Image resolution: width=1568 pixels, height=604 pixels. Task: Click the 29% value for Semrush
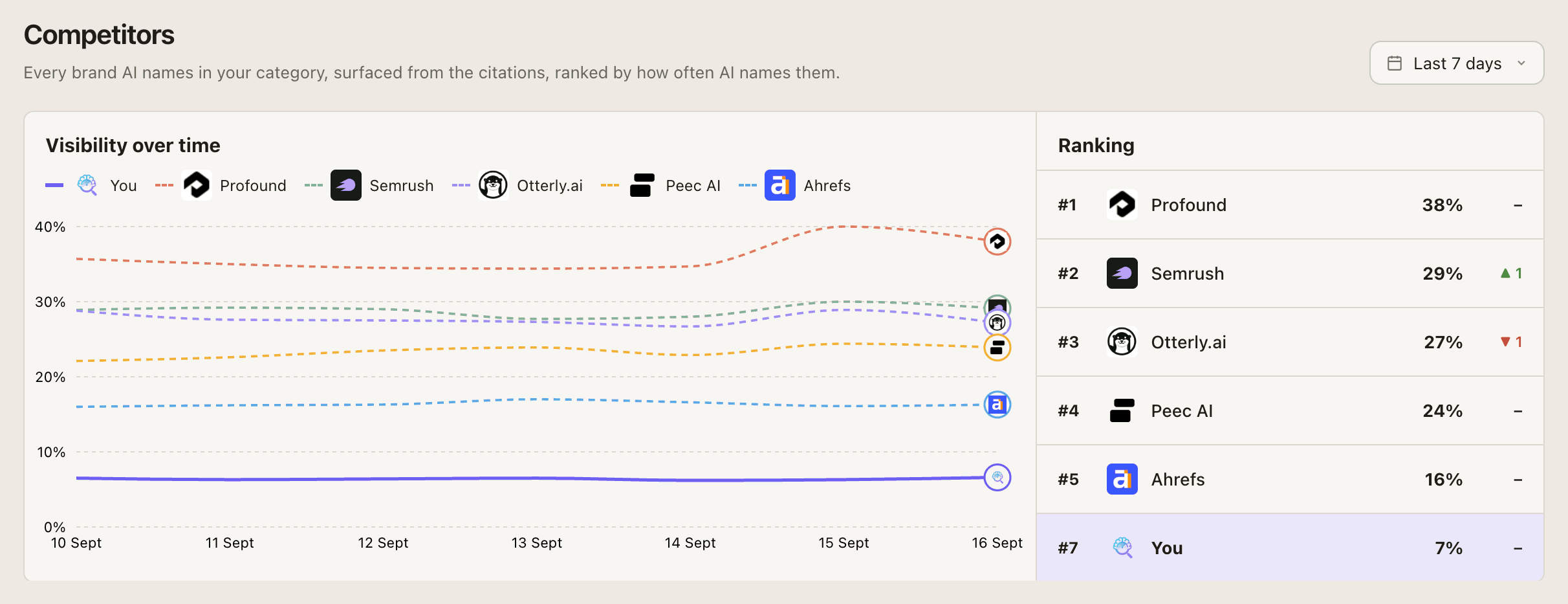tap(1442, 274)
